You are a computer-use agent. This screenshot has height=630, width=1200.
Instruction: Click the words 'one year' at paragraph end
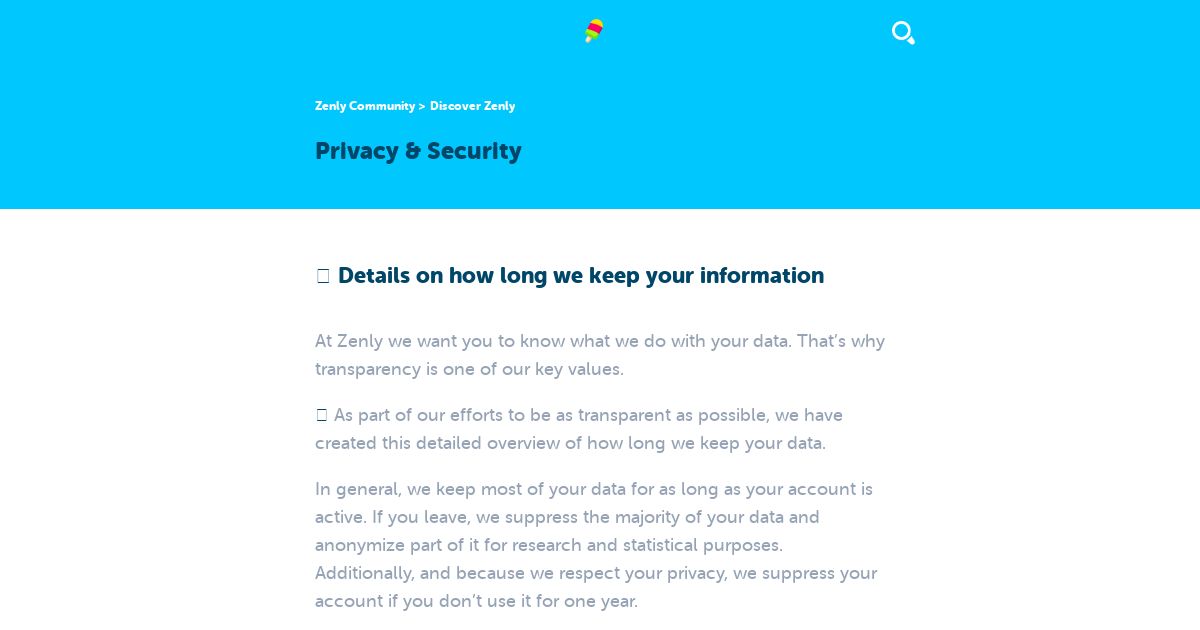602,601
